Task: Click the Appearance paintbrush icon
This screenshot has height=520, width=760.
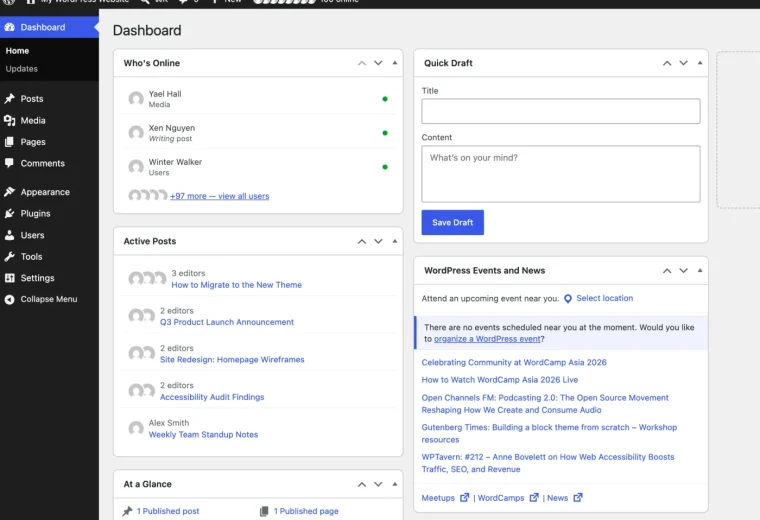Action: coord(9,192)
